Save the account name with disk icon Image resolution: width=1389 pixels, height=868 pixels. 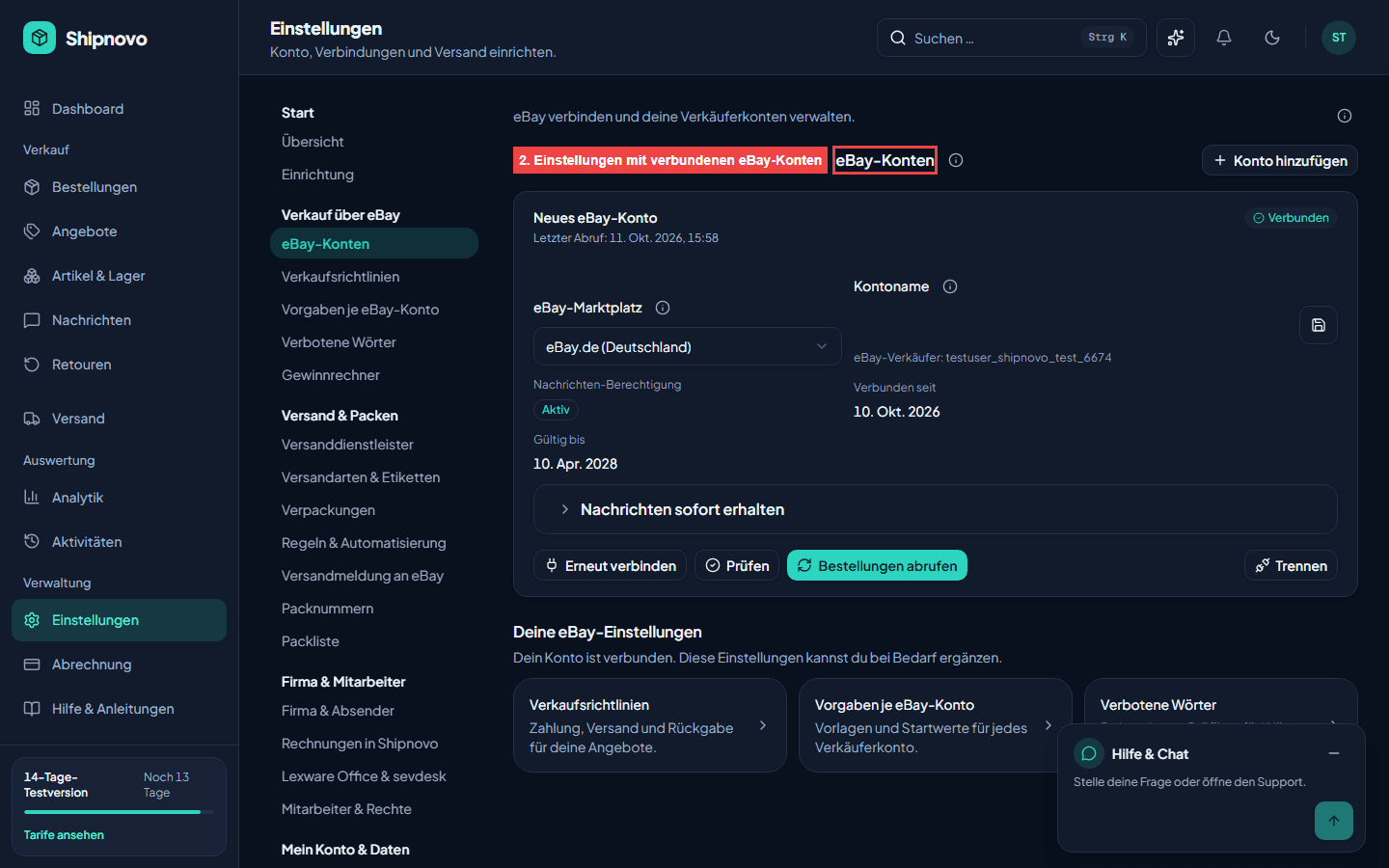1319,325
